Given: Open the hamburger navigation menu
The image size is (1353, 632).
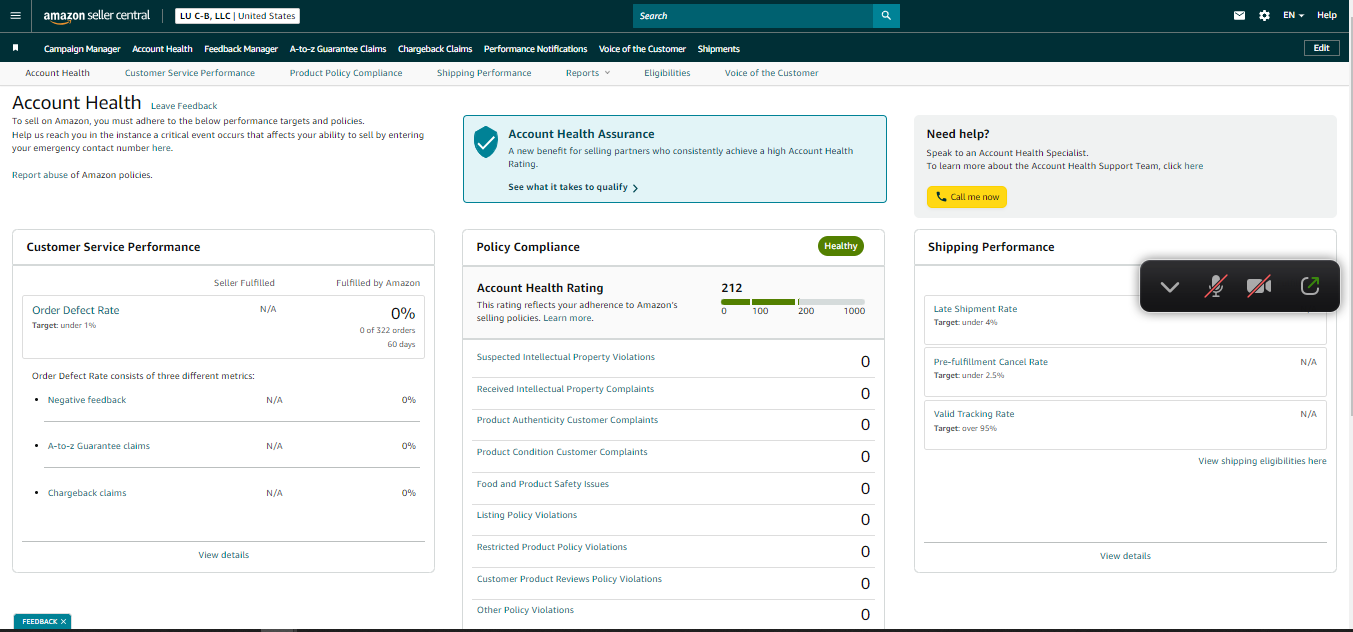Looking at the screenshot, I should 15,16.
